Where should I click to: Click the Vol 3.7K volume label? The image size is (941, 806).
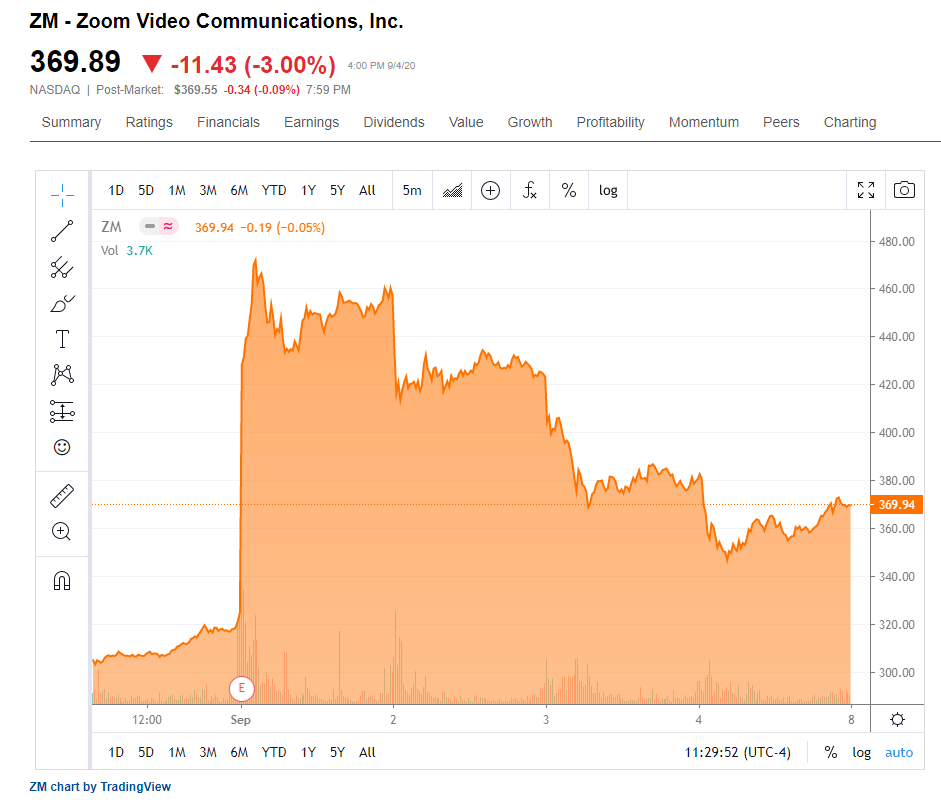(x=127, y=251)
